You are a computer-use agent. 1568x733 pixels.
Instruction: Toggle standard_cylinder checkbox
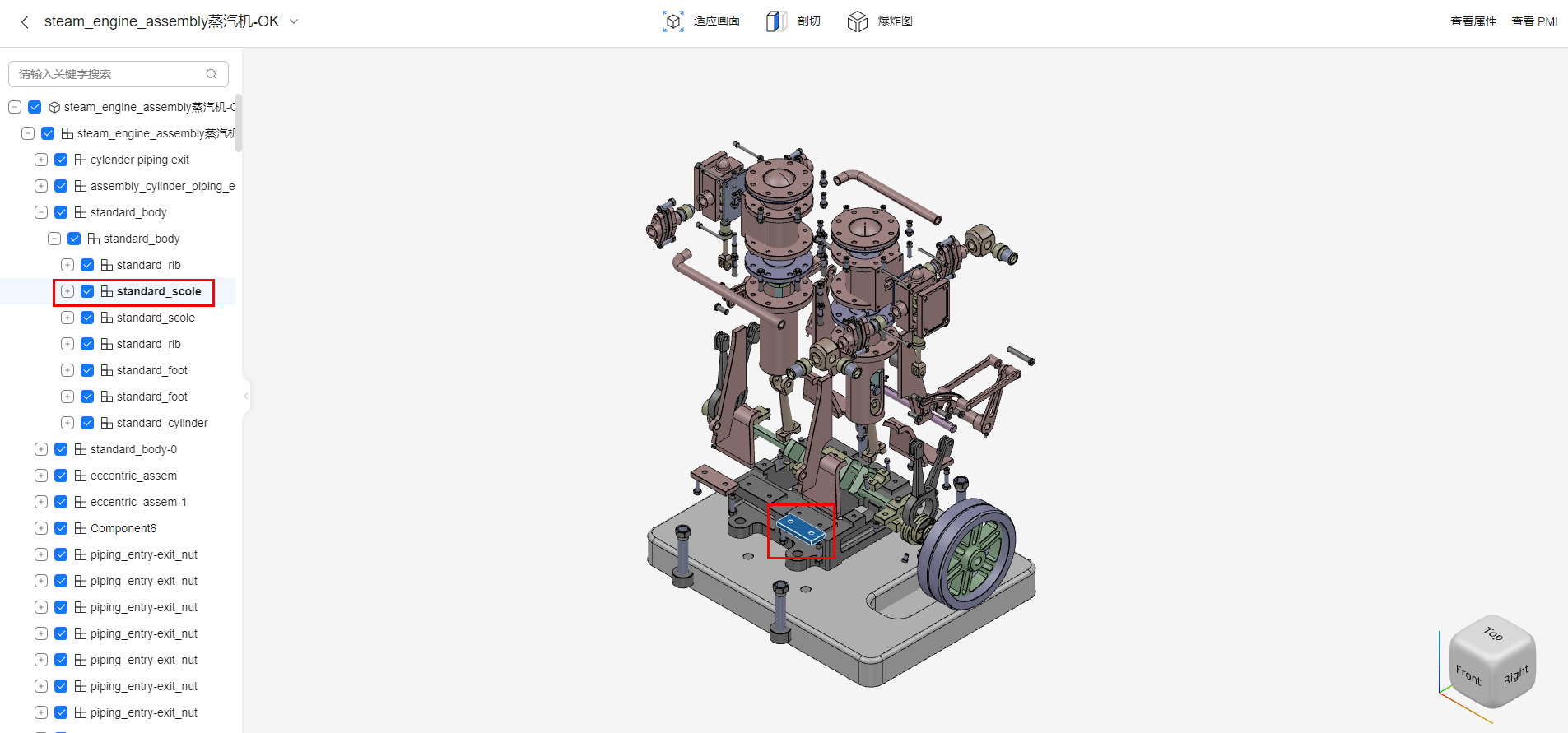(x=87, y=423)
